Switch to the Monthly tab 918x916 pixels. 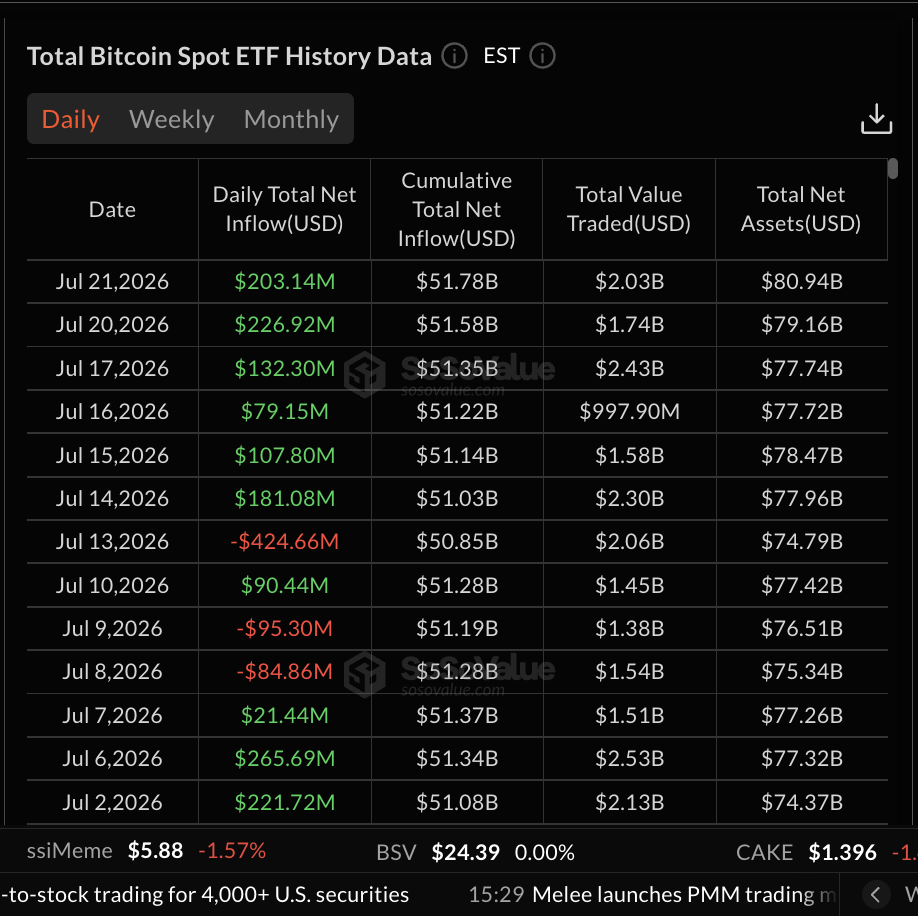point(291,119)
